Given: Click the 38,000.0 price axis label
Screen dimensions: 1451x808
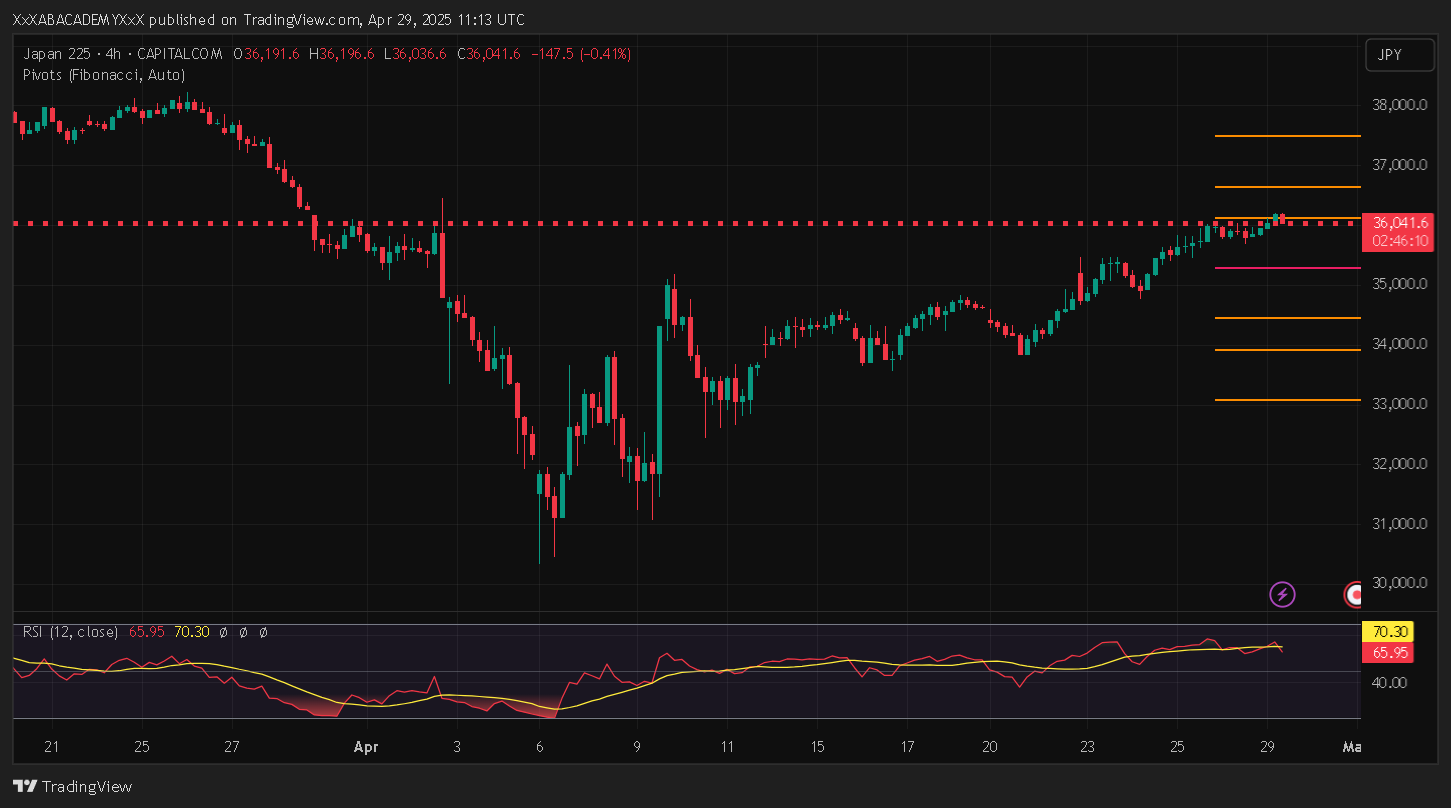Looking at the screenshot, I should point(1397,105).
